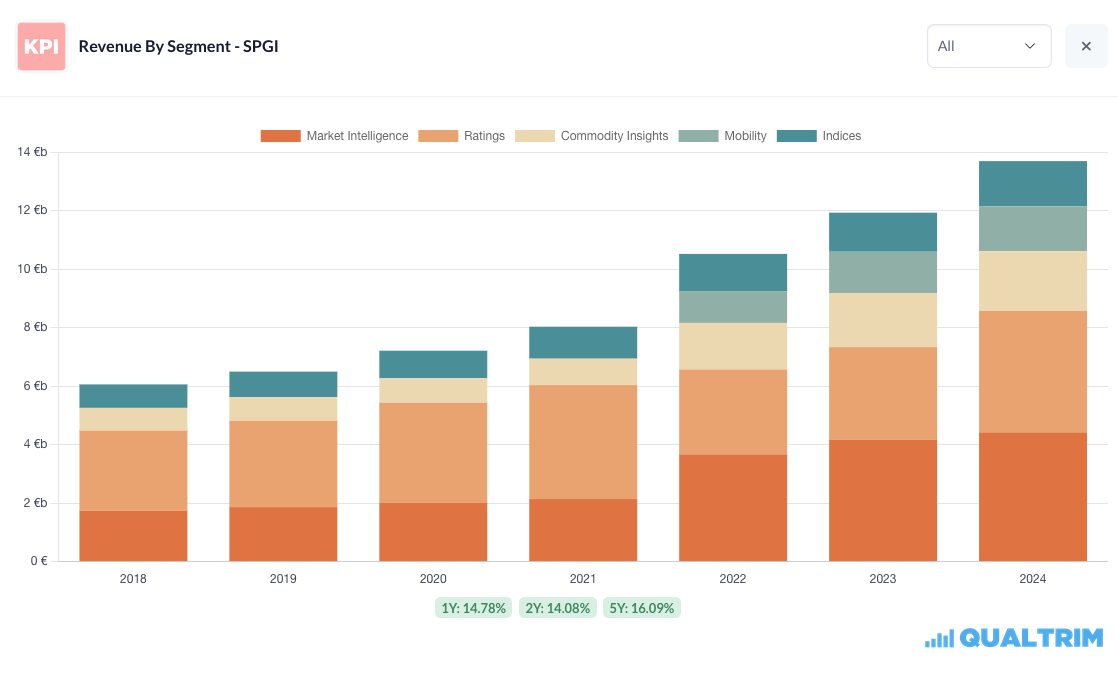This screenshot has width=1118, height=673.
Task: Click the 2 €b axis label
Action: coord(35,503)
